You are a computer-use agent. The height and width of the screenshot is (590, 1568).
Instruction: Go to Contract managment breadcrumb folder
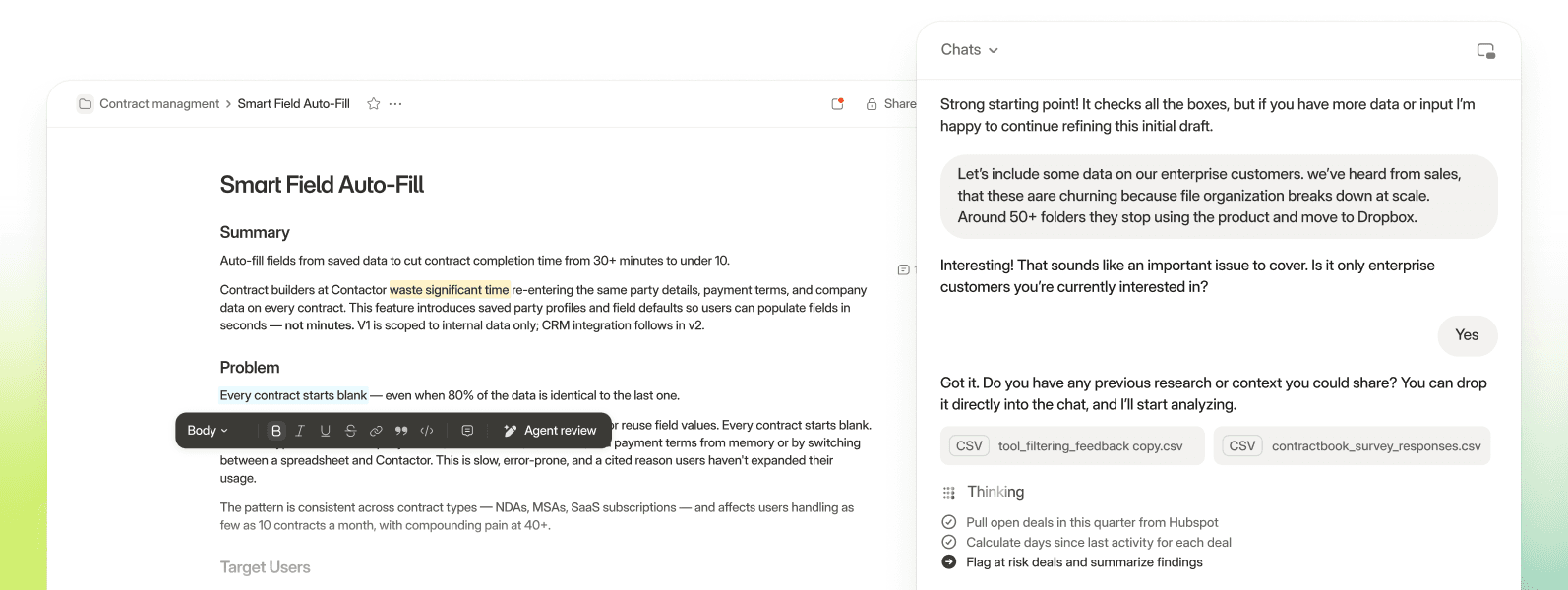[x=158, y=104]
